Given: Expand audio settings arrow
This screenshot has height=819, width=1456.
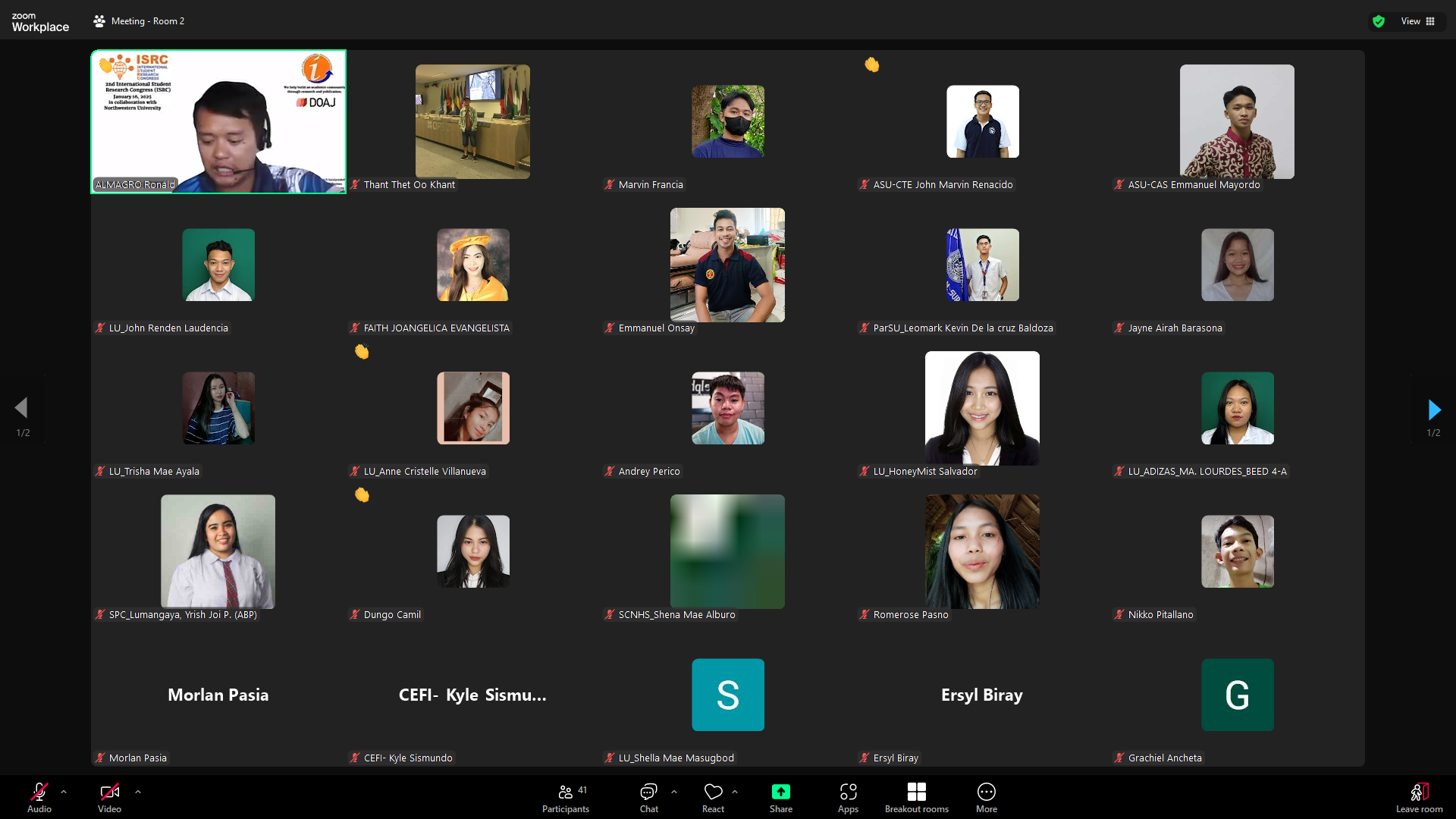Looking at the screenshot, I should 64,792.
